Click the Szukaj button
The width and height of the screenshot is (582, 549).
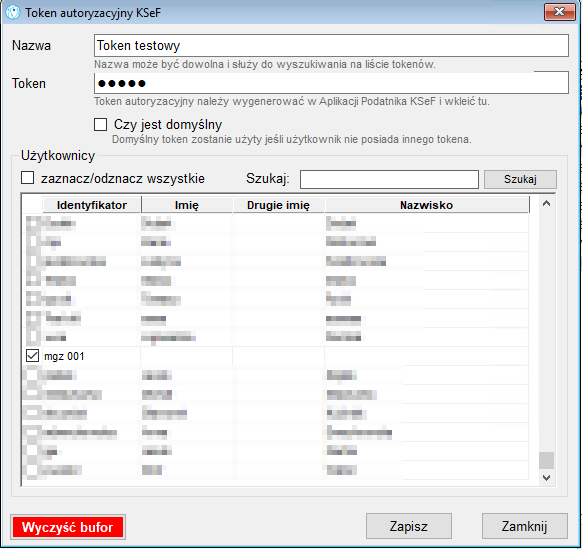(x=520, y=179)
